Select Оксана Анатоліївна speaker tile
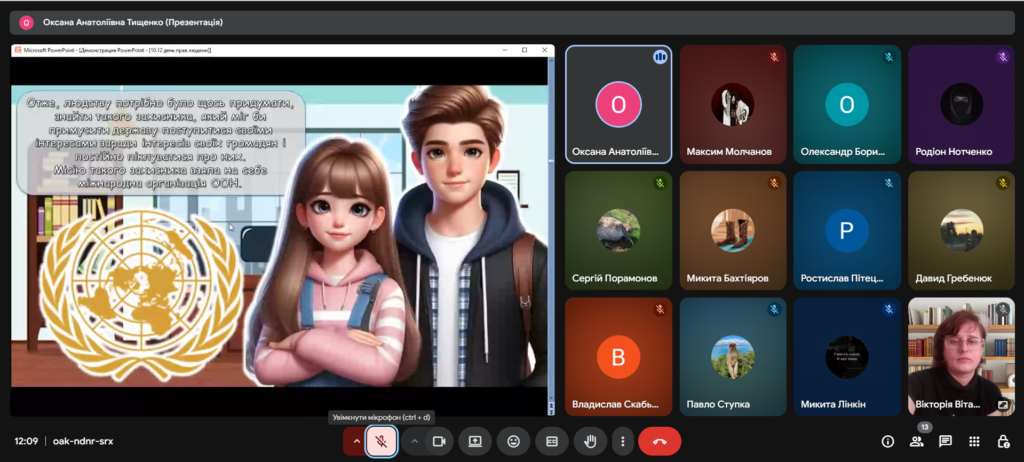Viewport: 1024px width, 462px height. [618, 105]
